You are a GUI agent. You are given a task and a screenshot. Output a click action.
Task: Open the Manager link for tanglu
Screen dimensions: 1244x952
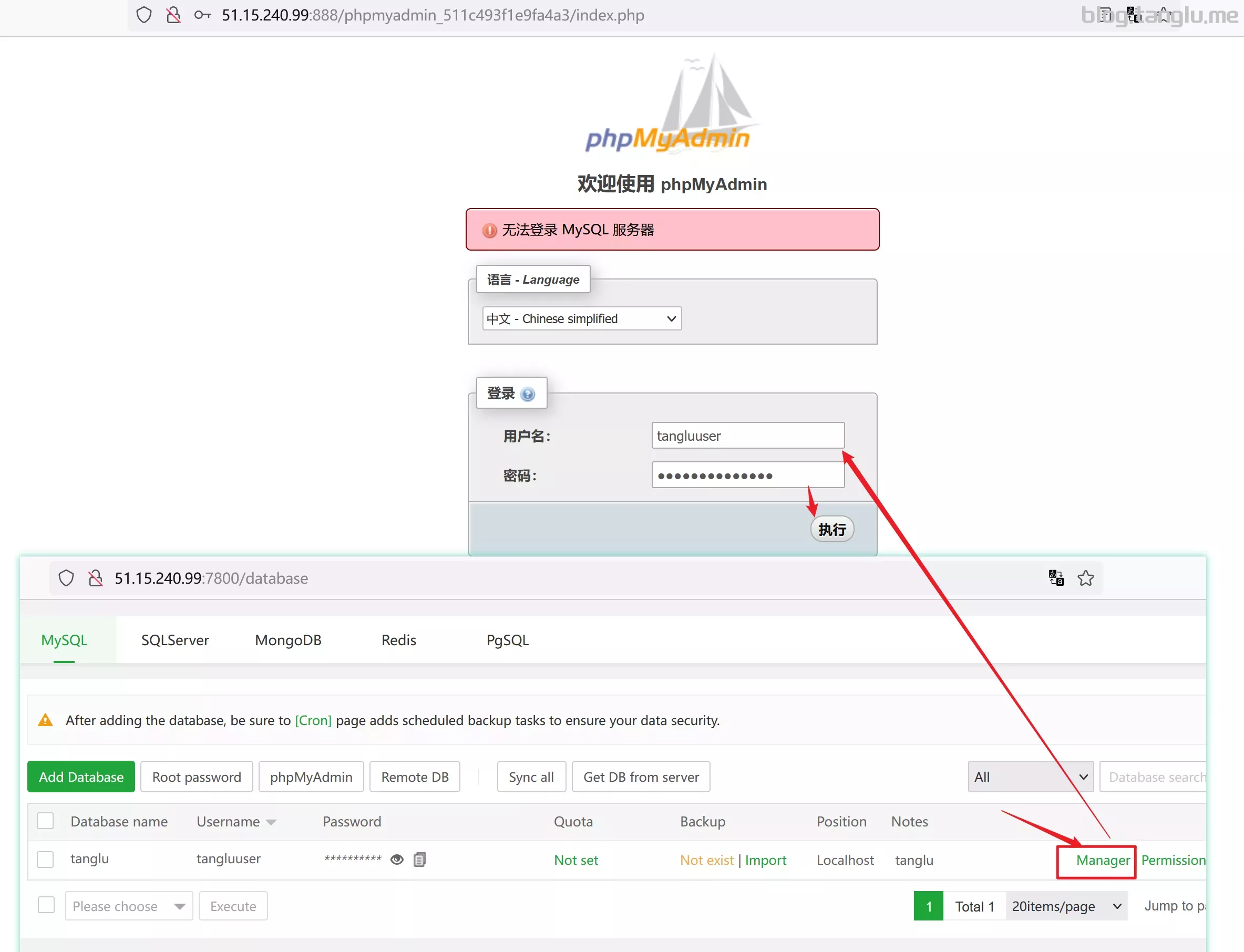1102,860
